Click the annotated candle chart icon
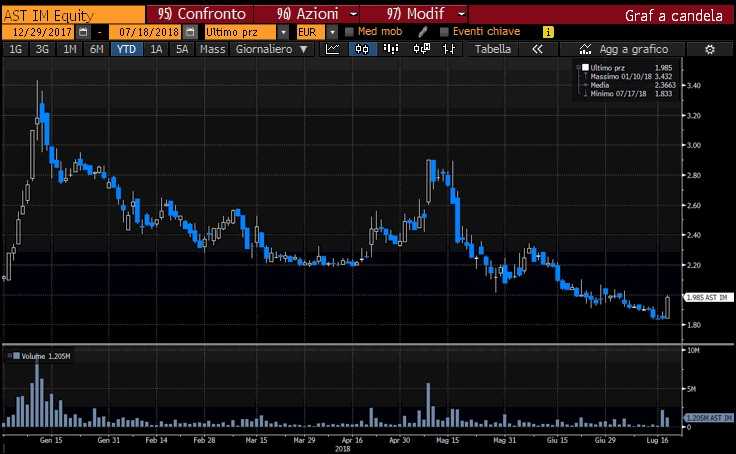Viewport: 736px width, 454px height. (x=421, y=49)
